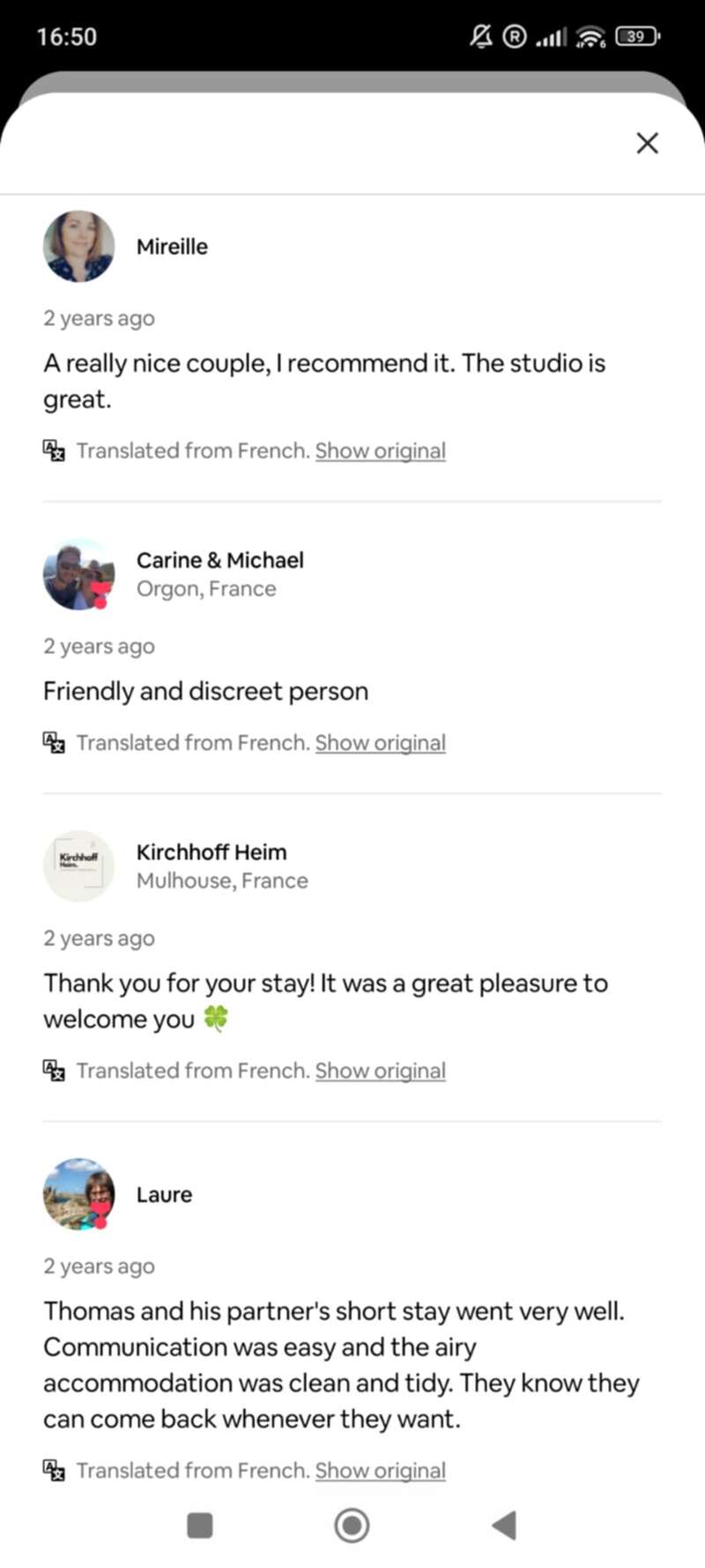The image size is (705, 1568).
Task: Tap the muted notification bell icon
Action: point(480,36)
